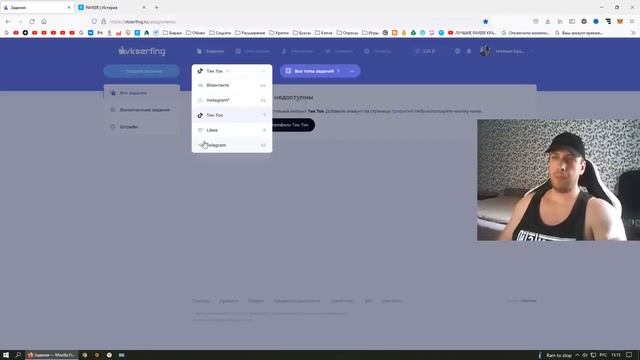Open the Игры bookmarks folder
The image size is (640, 360).
click(x=371, y=33)
